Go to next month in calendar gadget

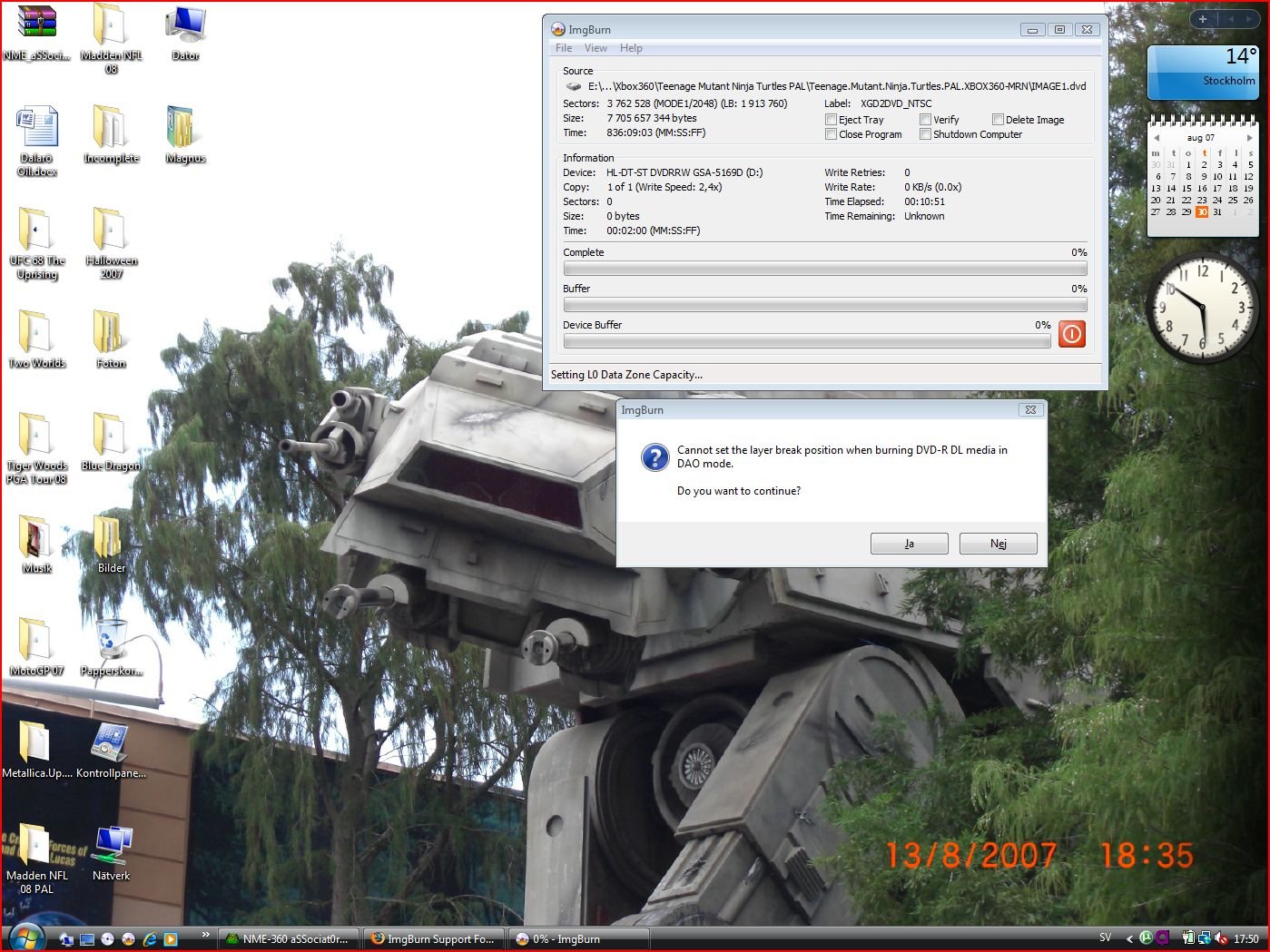[1249, 137]
